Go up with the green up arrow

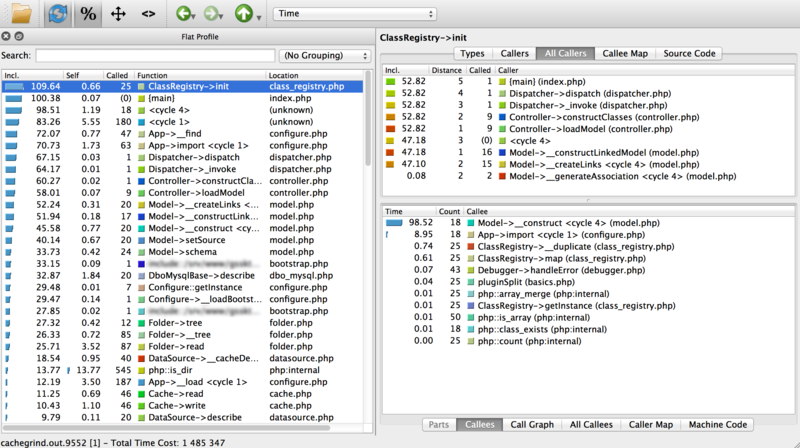coord(243,13)
